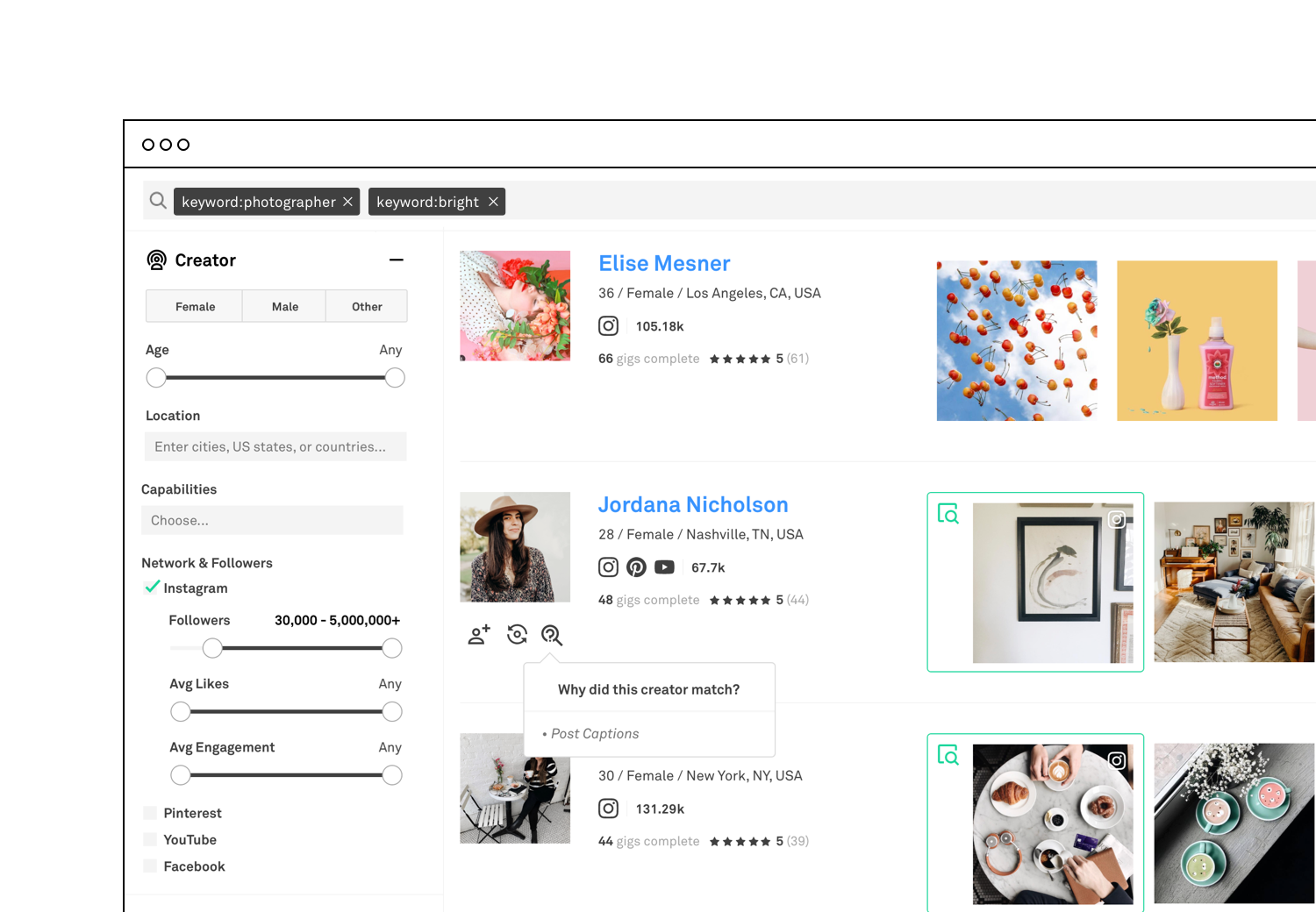Click the '131.29k' follower count
The image size is (1316, 912).
click(660, 809)
